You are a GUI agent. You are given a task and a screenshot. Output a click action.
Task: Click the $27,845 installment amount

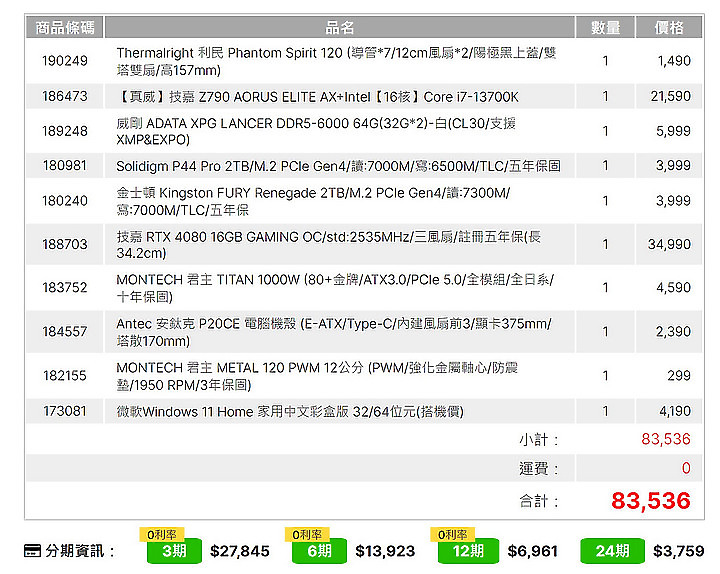pyautogui.click(x=240, y=551)
